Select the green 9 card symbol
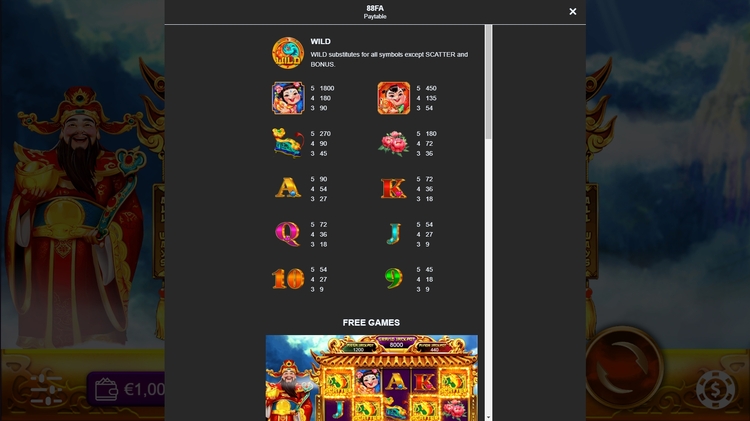The height and width of the screenshot is (421, 750). (394, 278)
